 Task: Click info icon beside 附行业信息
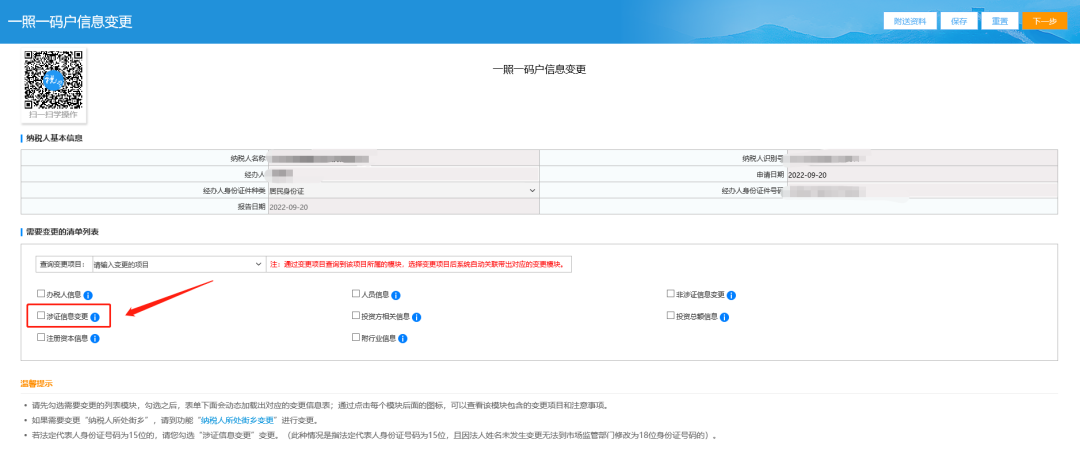pyautogui.click(x=403, y=339)
